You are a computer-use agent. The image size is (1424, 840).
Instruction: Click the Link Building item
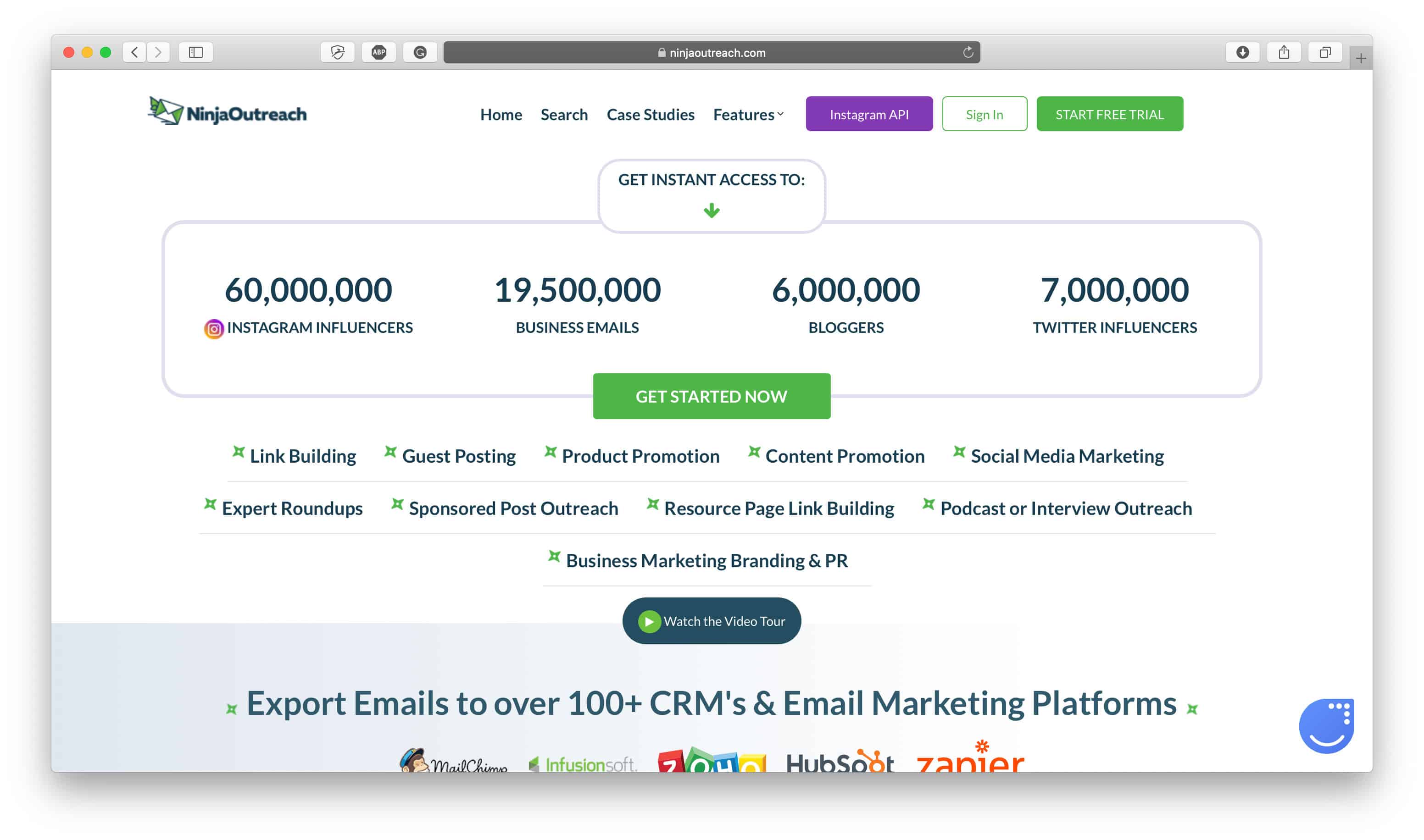tap(295, 456)
